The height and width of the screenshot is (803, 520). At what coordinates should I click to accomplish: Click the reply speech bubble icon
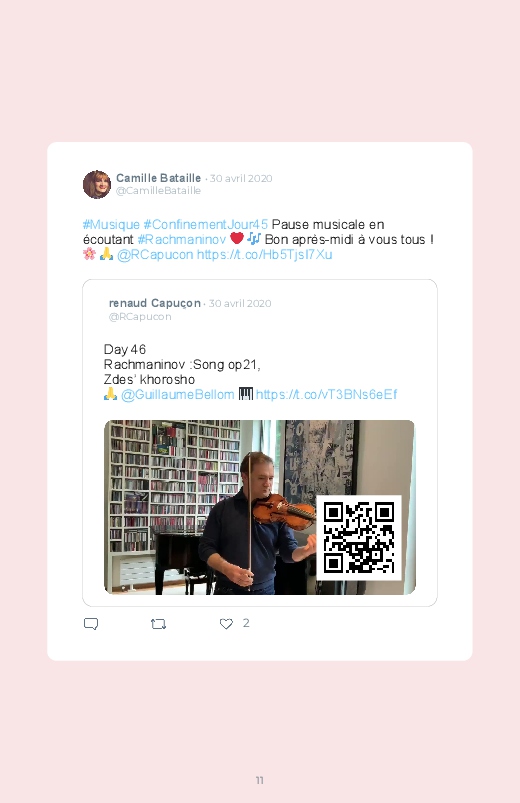[x=91, y=624]
